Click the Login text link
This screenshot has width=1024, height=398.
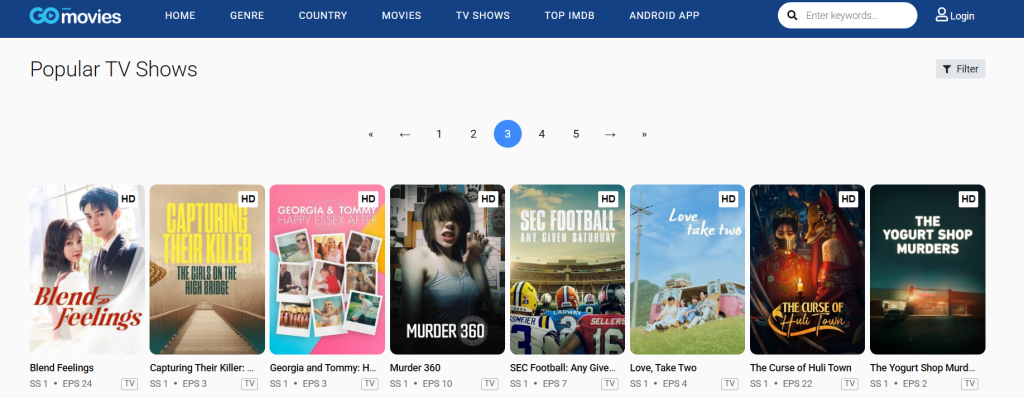tap(962, 16)
